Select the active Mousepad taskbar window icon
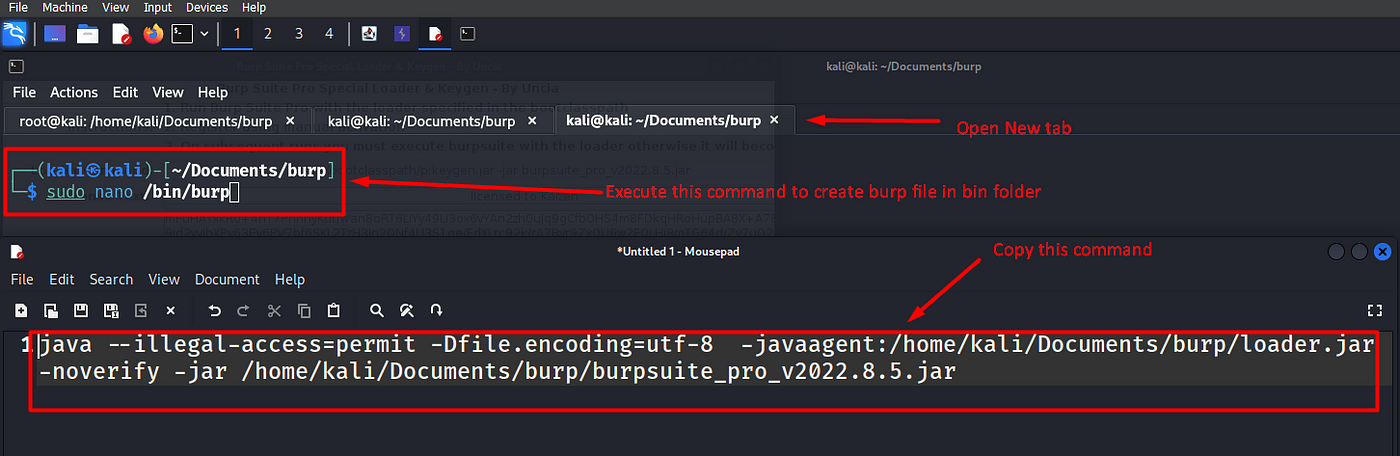The width and height of the screenshot is (1400, 456). click(435, 34)
